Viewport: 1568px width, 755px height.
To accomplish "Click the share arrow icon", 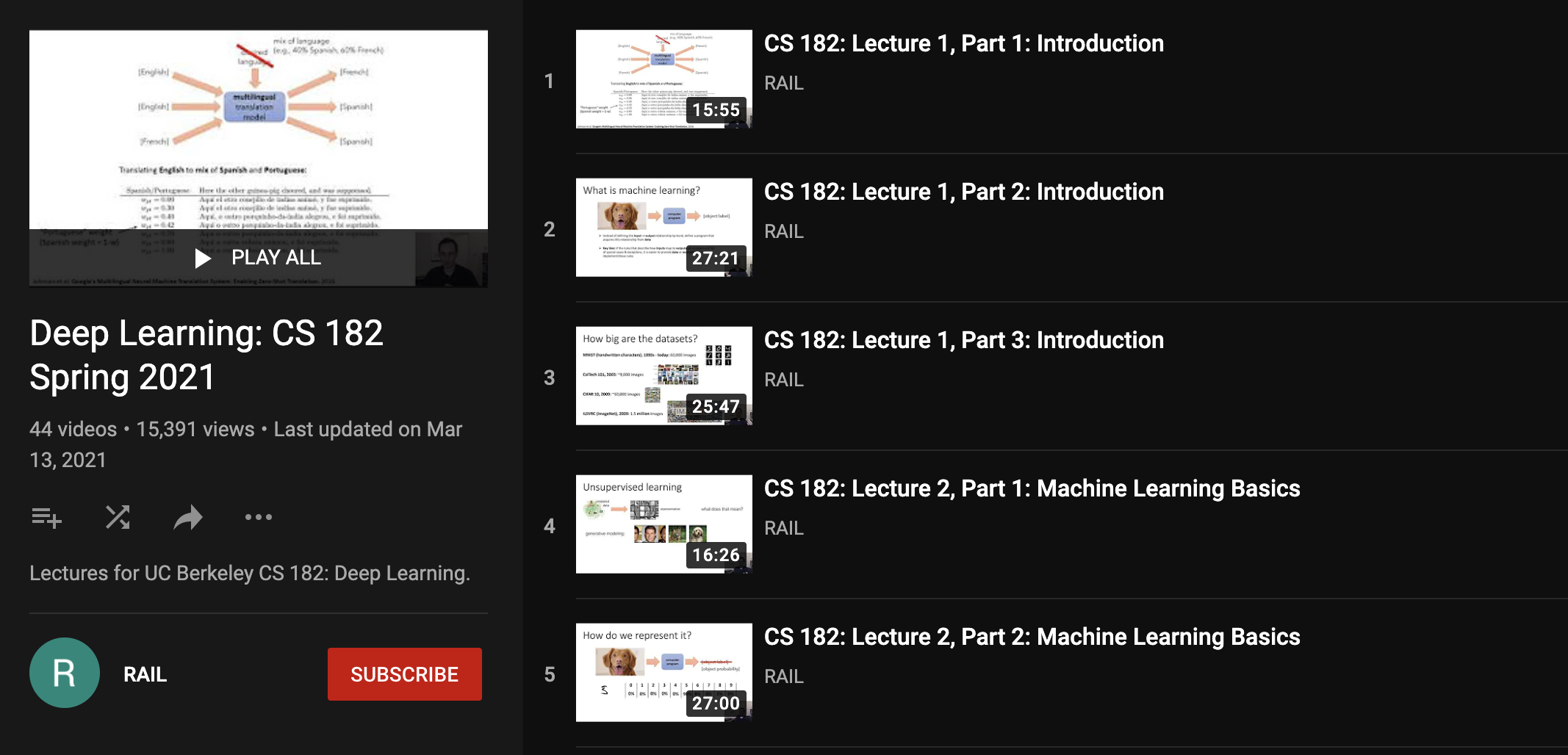I will click(188, 518).
